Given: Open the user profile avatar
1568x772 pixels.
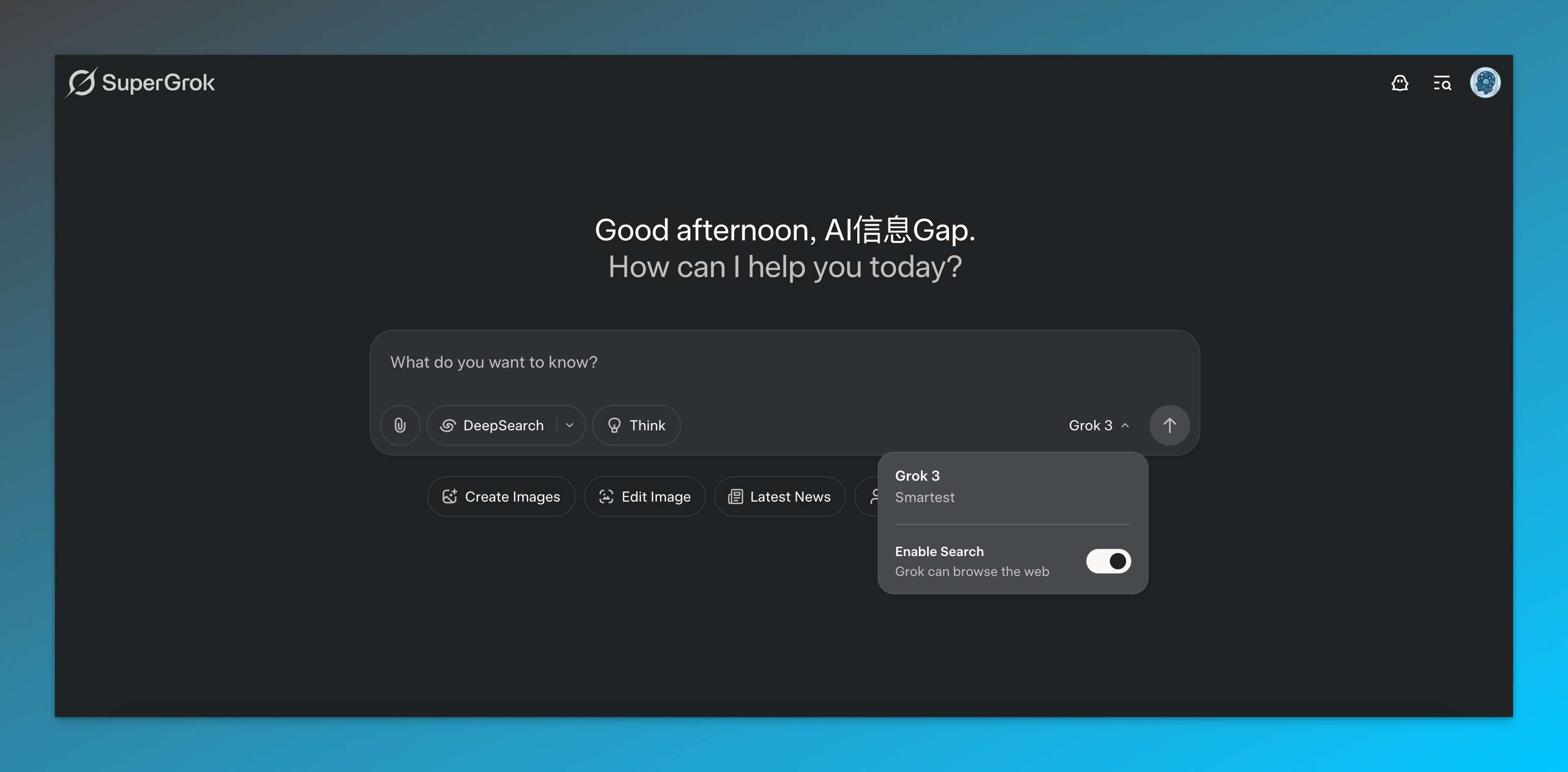Looking at the screenshot, I should [1485, 83].
